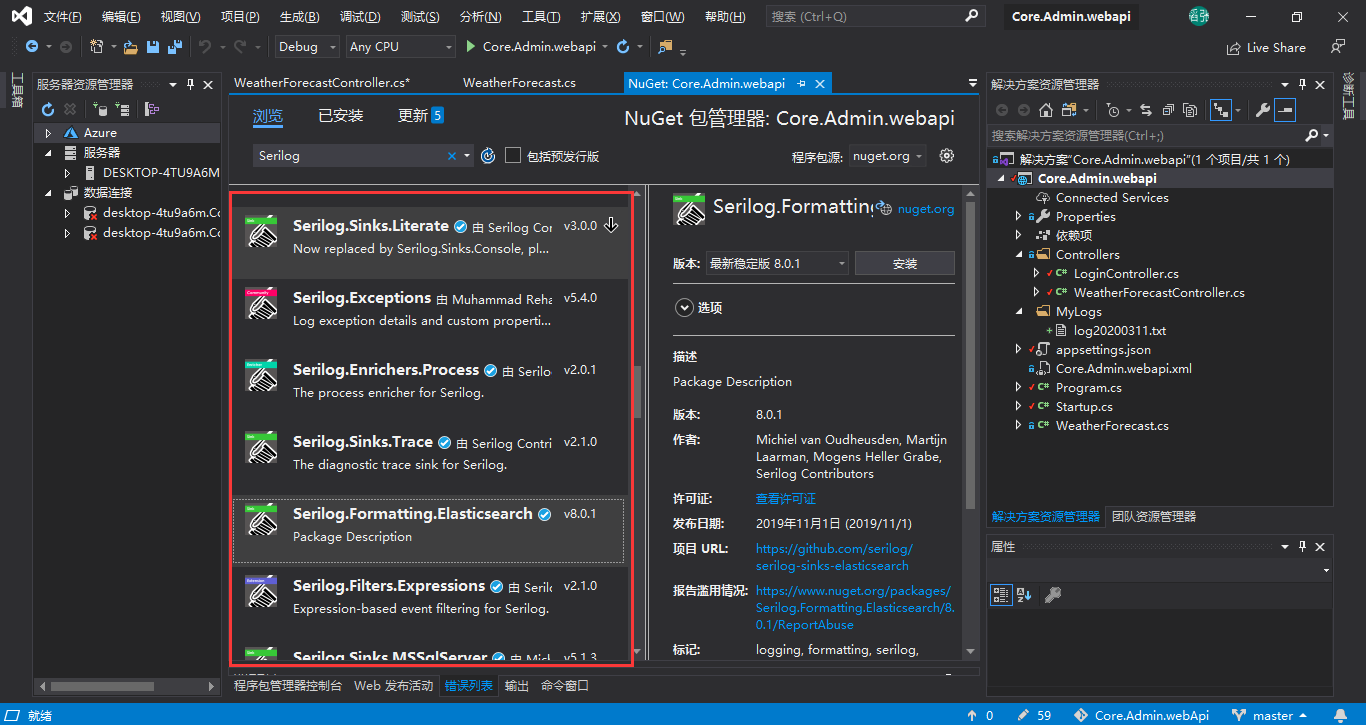
Task: Click the view license link (查看许可证)
Action: tap(786, 499)
